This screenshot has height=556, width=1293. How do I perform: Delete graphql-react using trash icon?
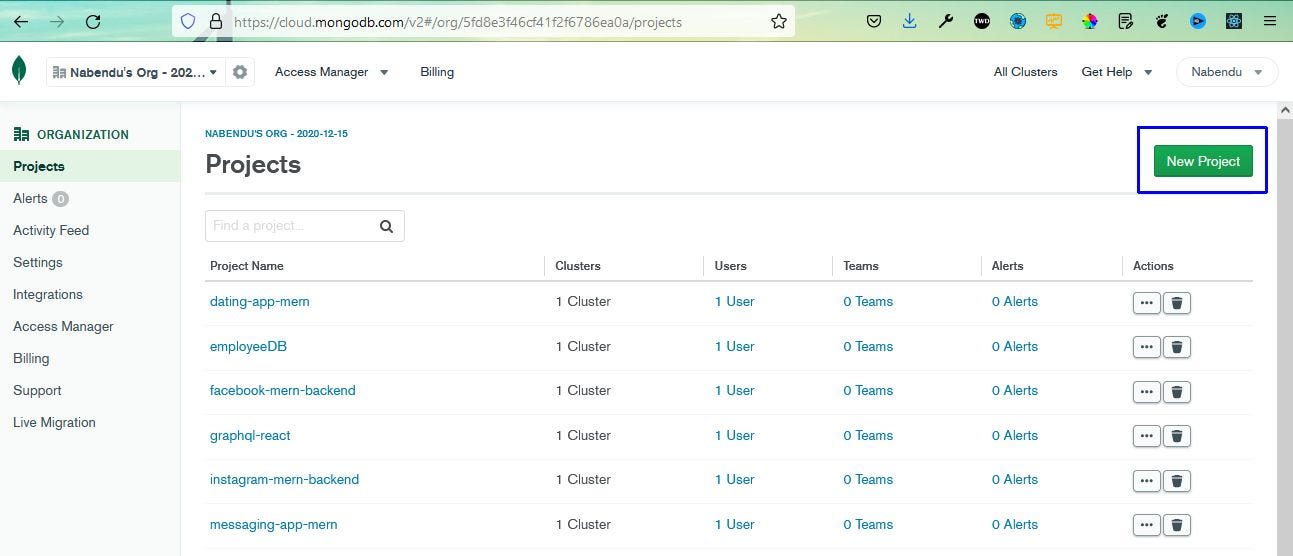pos(1177,436)
